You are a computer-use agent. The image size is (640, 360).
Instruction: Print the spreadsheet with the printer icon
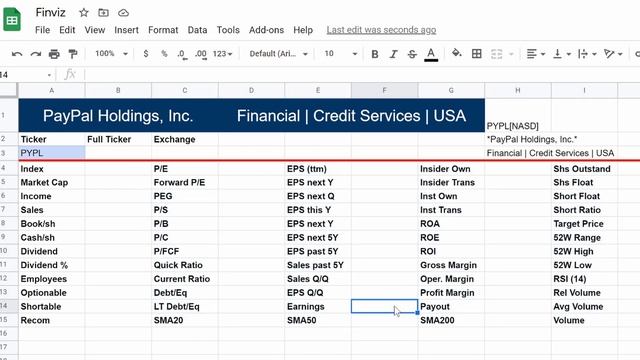(x=54, y=54)
